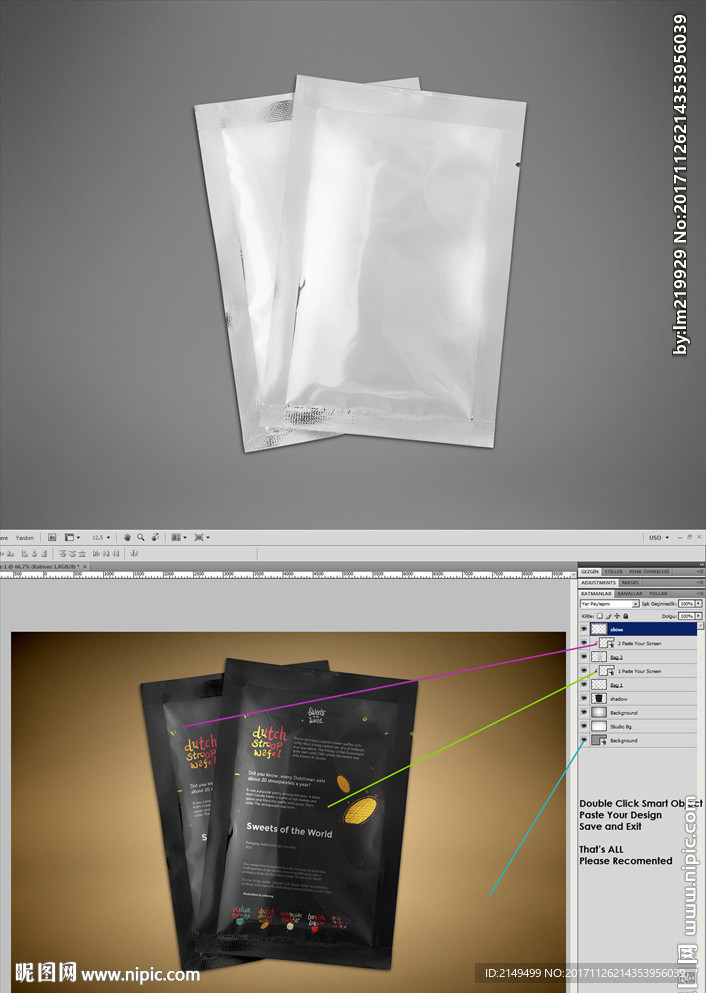
Task: Click the Studio Bg layer thumbnail
Action: point(599,726)
